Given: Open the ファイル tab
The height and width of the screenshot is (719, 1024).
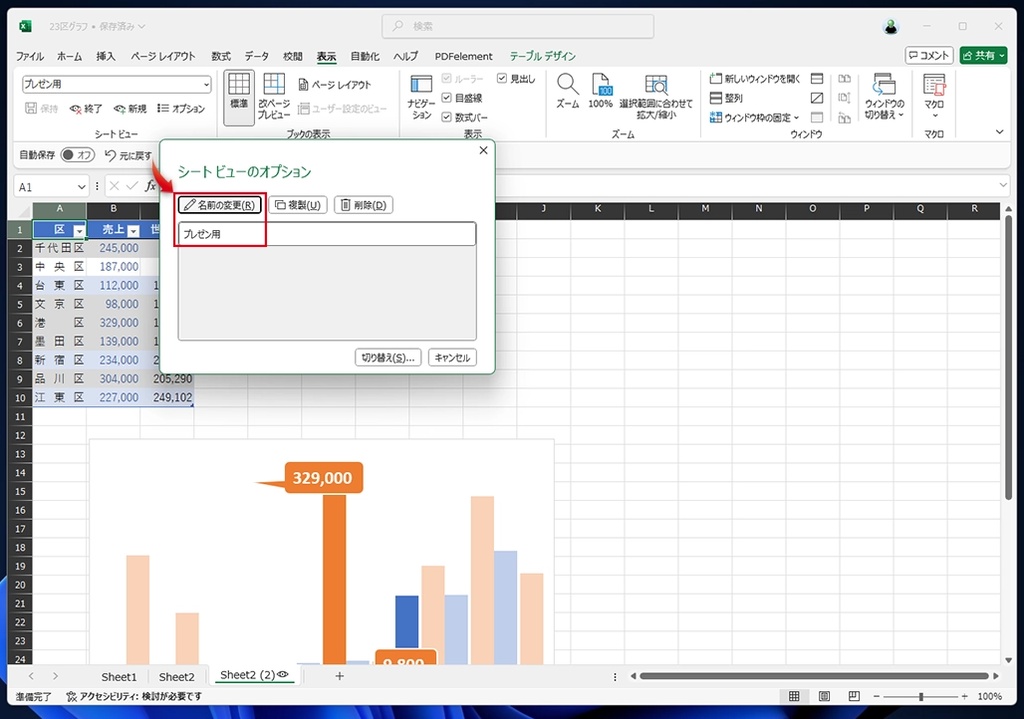Looking at the screenshot, I should click(x=30, y=56).
